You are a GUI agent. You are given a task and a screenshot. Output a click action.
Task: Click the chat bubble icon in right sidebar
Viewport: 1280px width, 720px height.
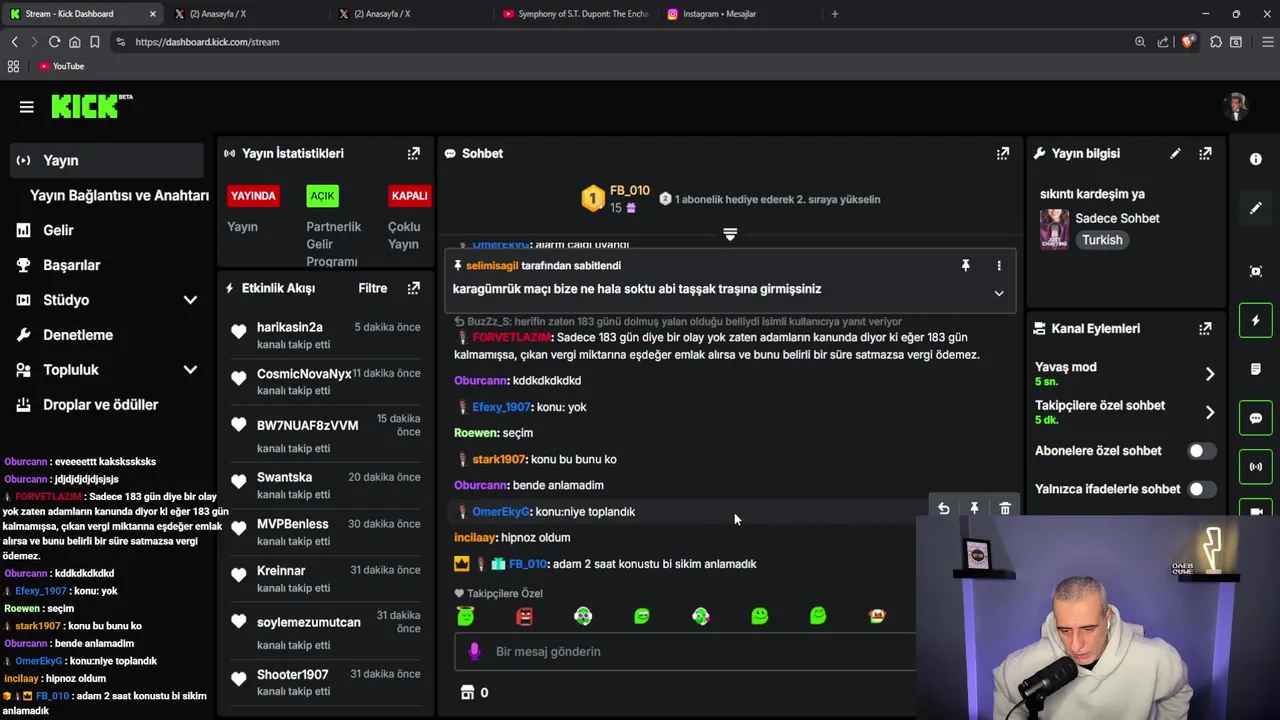(x=1256, y=418)
